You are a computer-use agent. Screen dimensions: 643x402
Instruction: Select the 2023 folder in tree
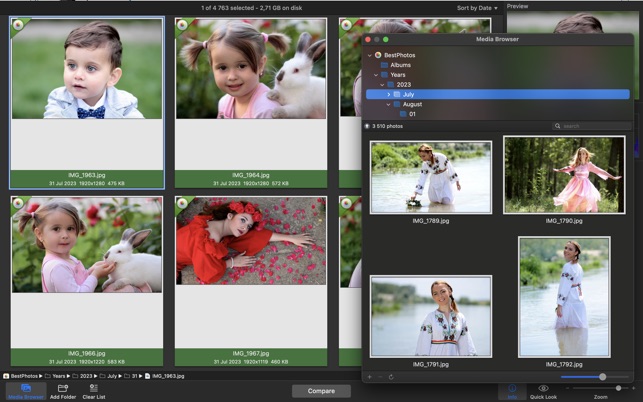coord(403,84)
